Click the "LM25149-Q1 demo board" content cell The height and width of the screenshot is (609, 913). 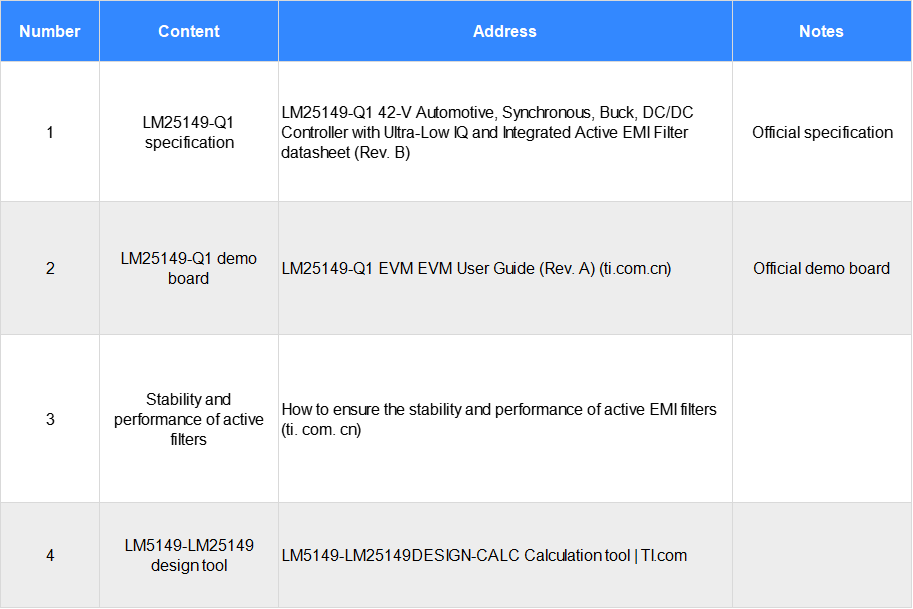189,268
